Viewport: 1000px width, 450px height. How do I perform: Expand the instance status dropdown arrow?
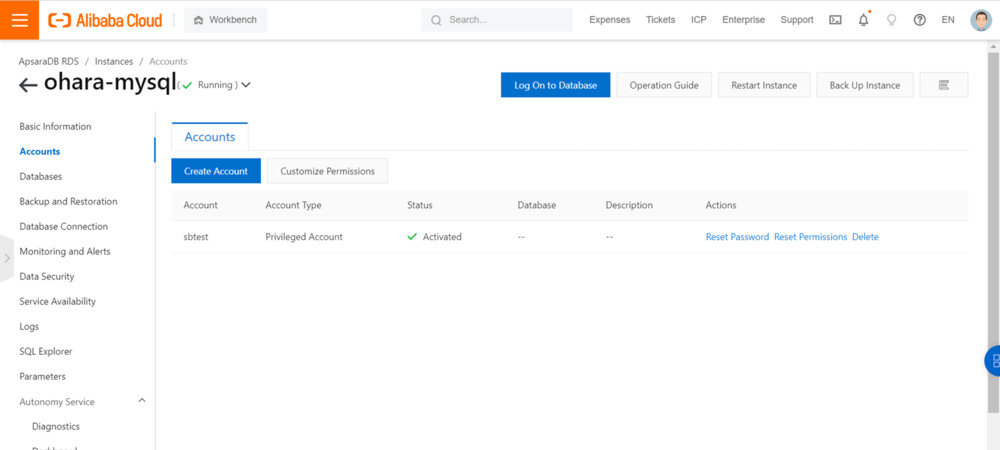[x=246, y=85]
